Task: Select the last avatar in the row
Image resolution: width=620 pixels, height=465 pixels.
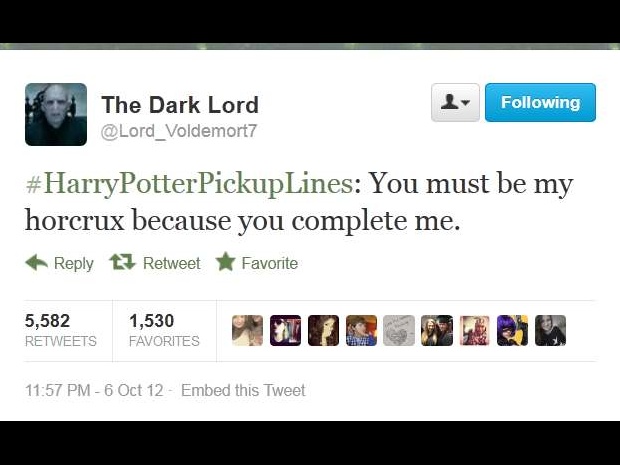Action: pos(550,331)
